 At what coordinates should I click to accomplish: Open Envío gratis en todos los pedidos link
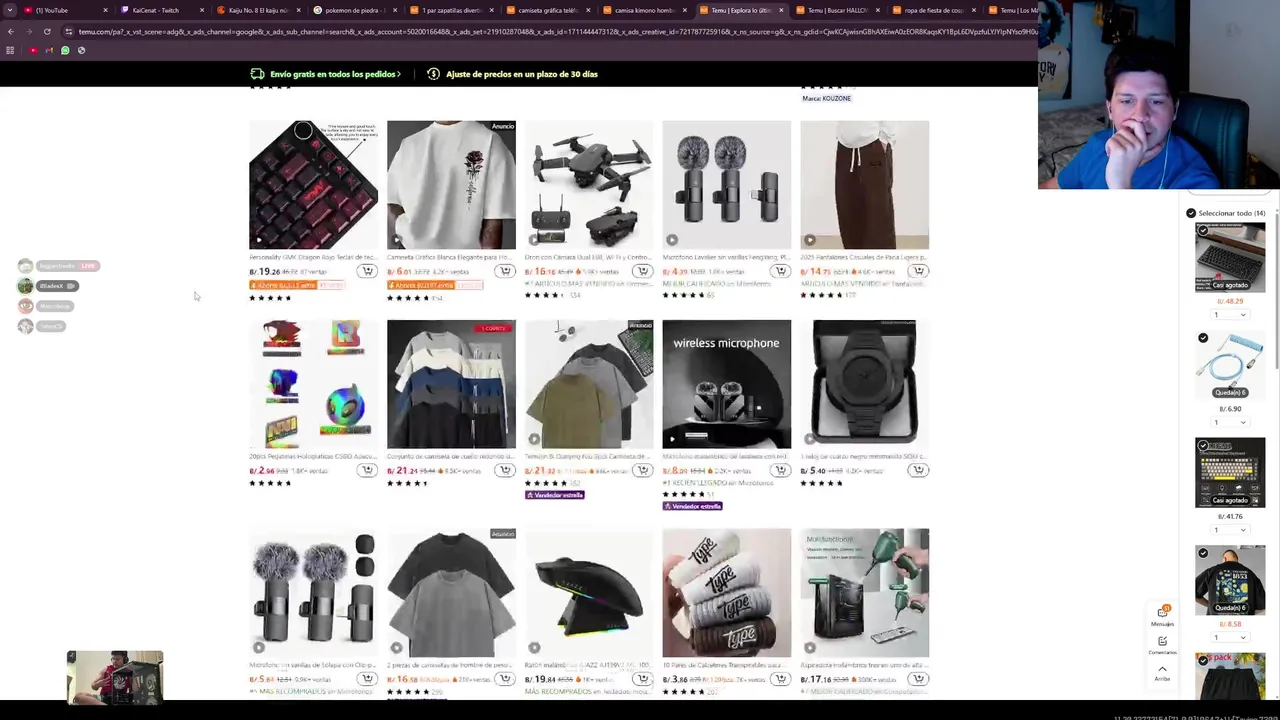tap(325, 74)
